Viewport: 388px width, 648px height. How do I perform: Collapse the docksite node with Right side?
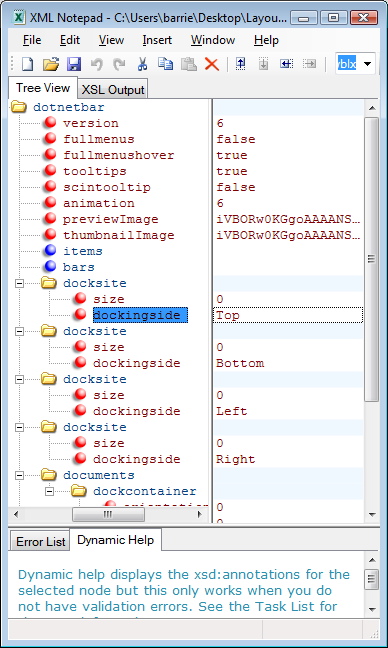click(x=19, y=427)
